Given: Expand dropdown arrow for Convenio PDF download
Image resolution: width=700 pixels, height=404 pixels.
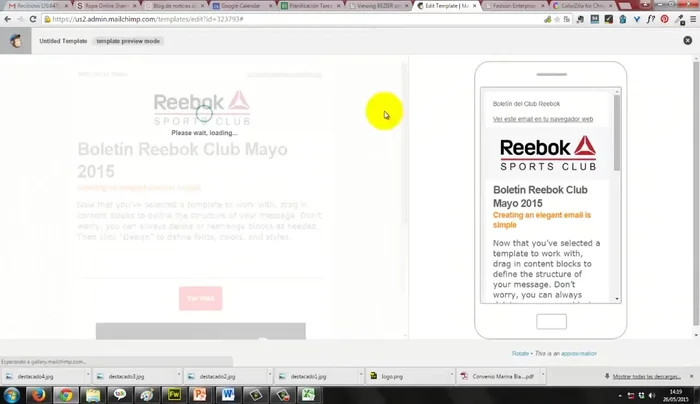Looking at the screenshot, I should tap(543, 375).
